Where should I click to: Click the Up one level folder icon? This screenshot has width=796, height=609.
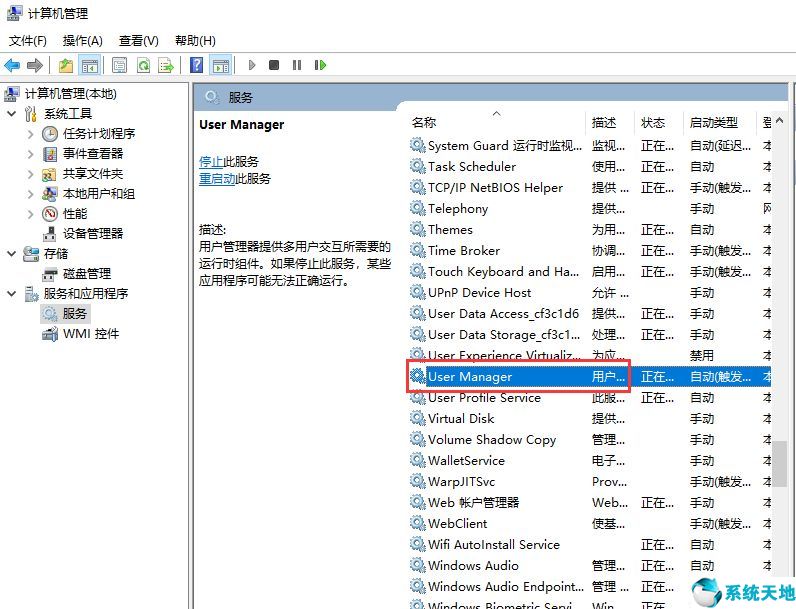point(66,65)
